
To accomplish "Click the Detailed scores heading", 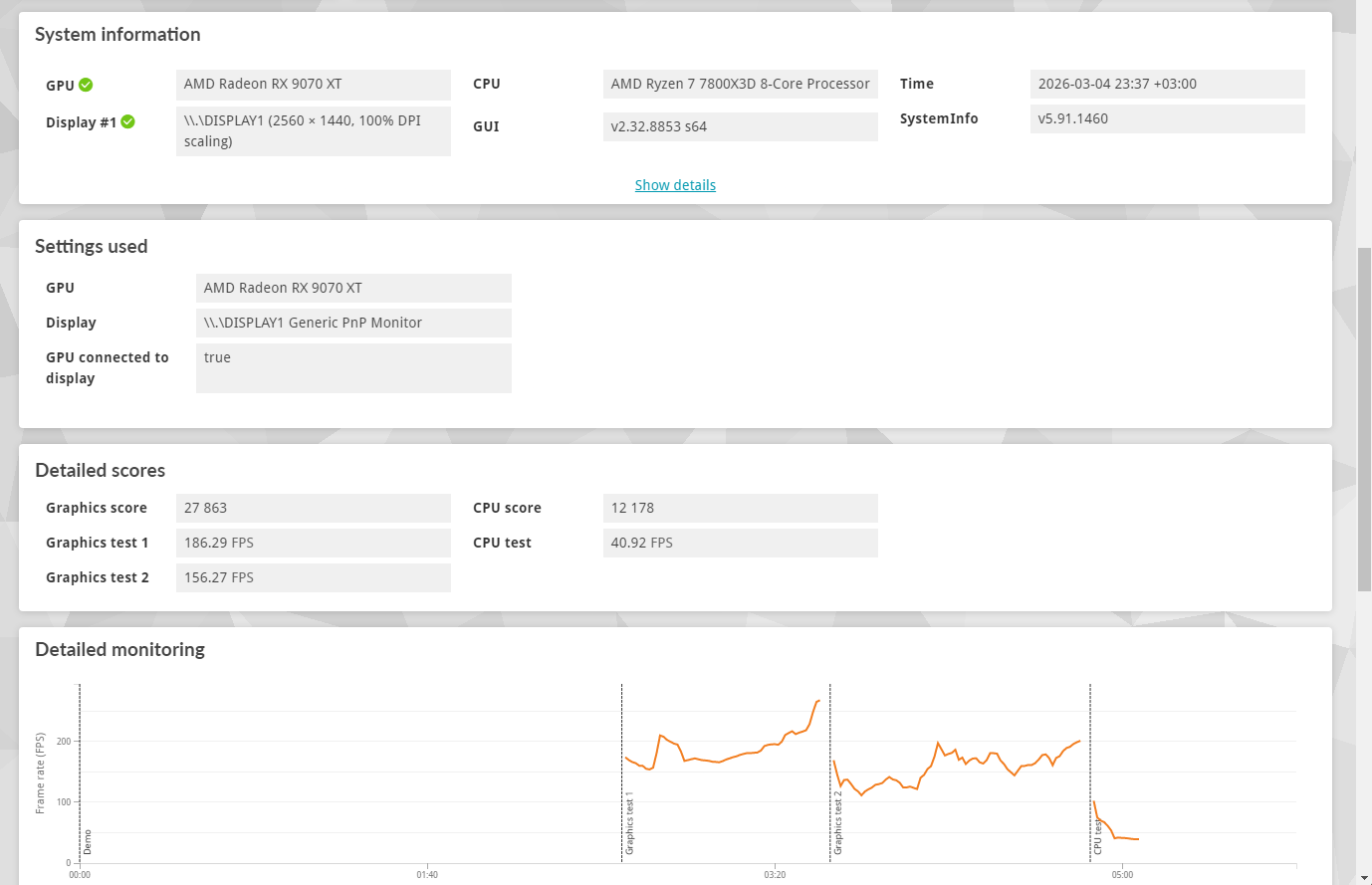I will [100, 470].
